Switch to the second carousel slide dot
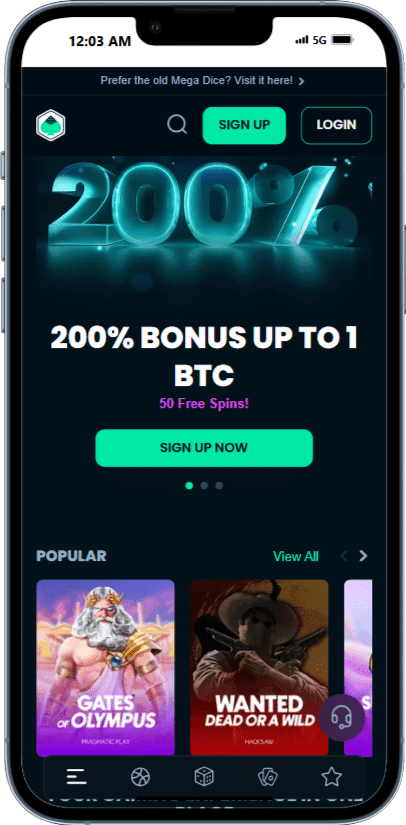The image size is (406, 825). (x=204, y=486)
